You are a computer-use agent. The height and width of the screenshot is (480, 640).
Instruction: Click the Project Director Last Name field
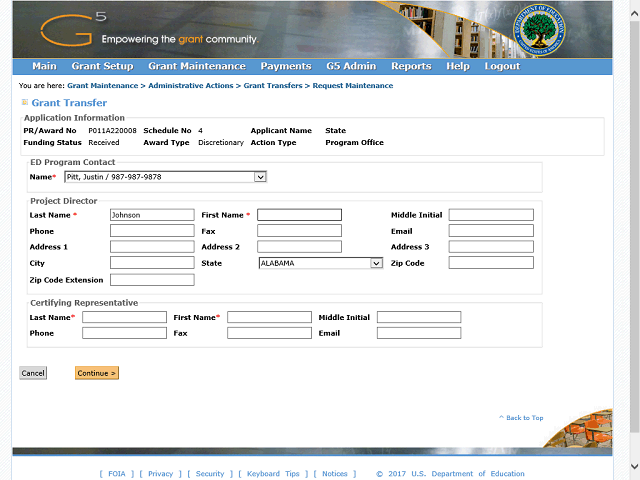pyautogui.click(x=151, y=215)
